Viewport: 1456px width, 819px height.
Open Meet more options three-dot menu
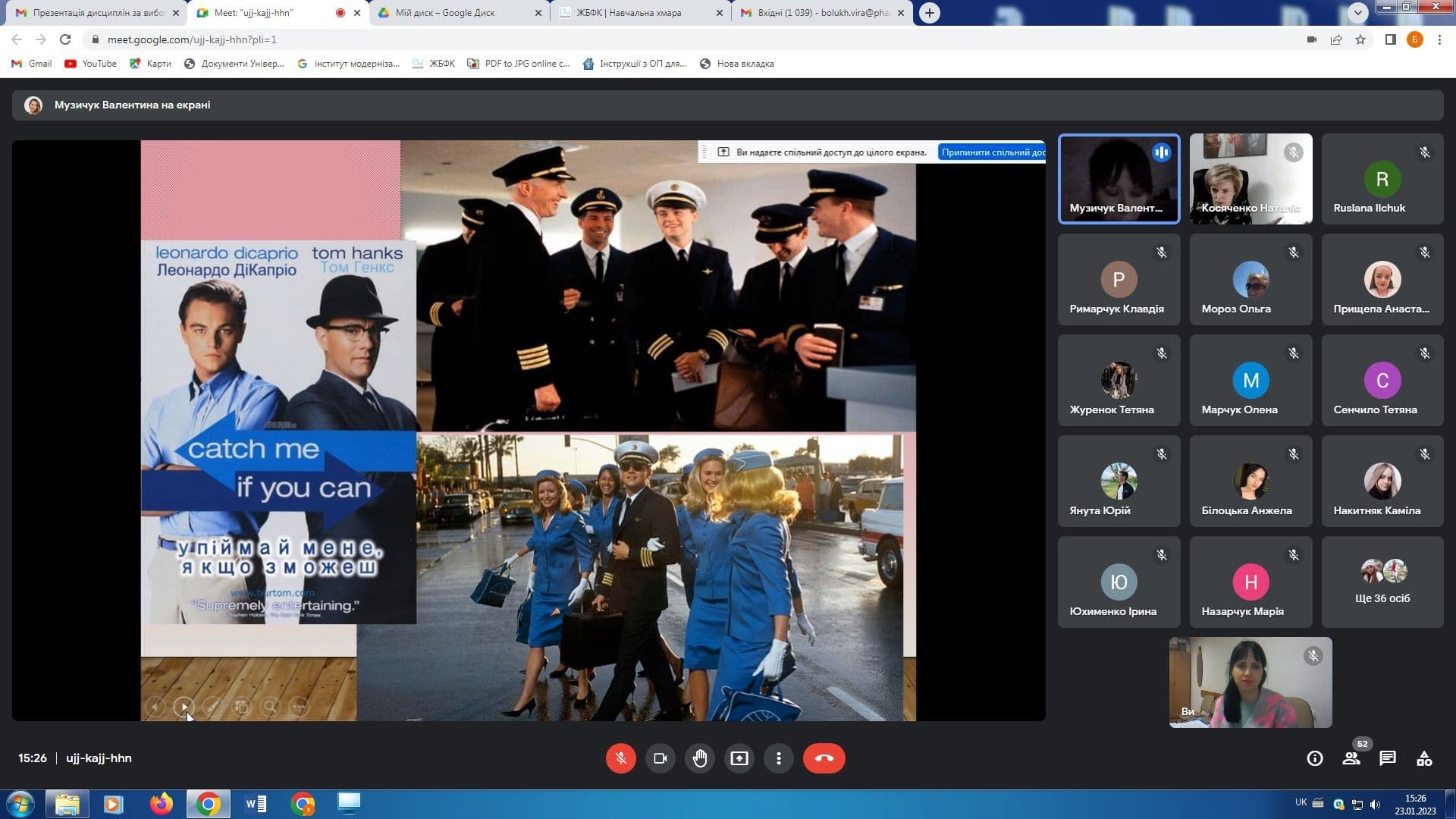coord(778,758)
